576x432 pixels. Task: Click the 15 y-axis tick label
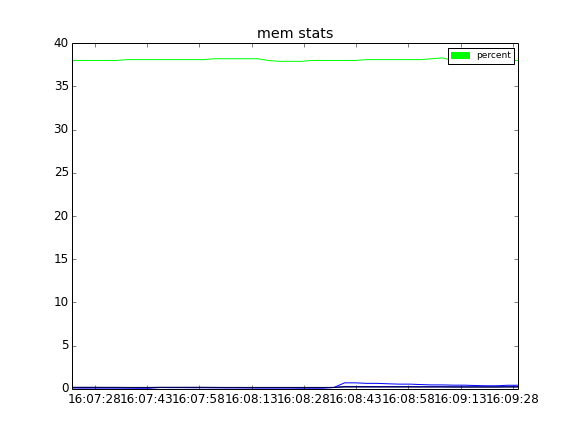[61, 259]
